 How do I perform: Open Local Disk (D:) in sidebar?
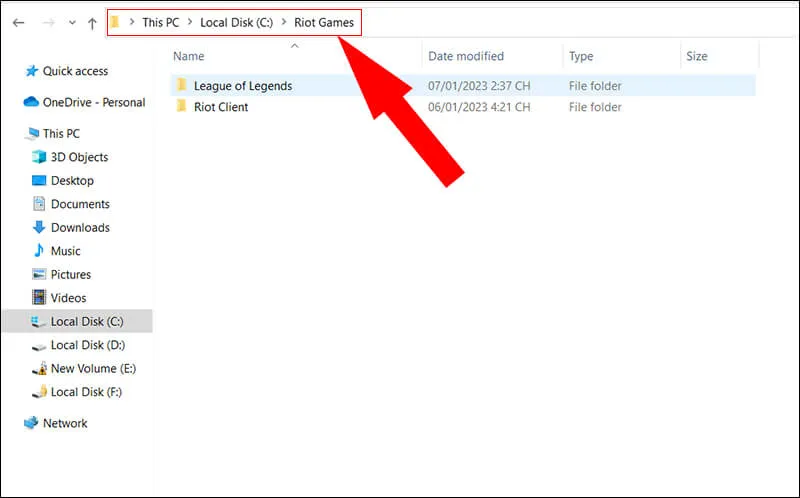[88, 345]
